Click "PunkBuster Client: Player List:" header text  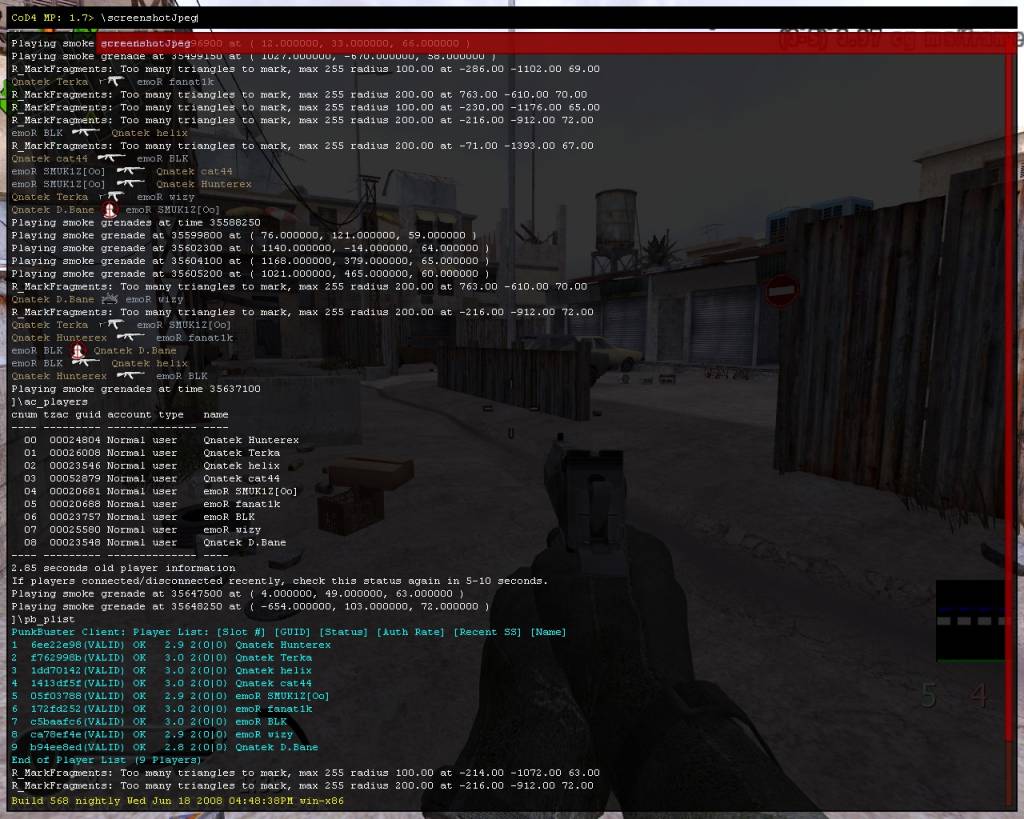[x=110, y=632]
